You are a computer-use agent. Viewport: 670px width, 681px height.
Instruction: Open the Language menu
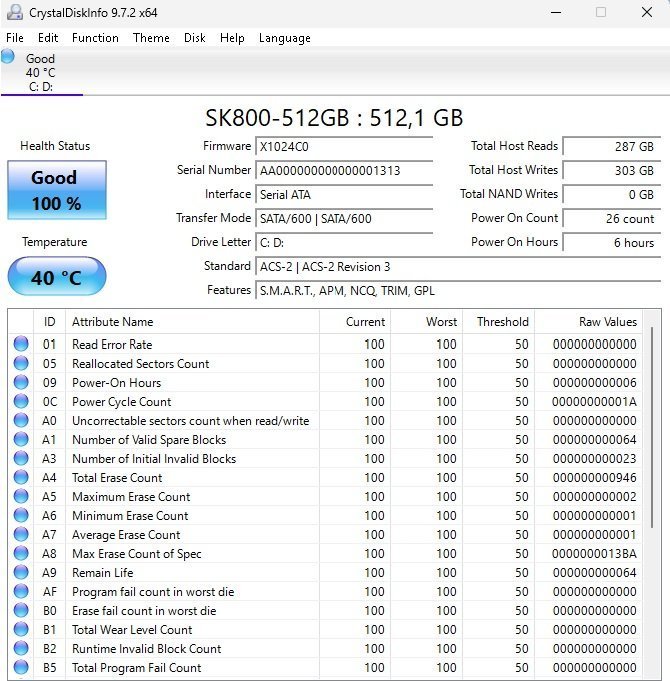(284, 38)
